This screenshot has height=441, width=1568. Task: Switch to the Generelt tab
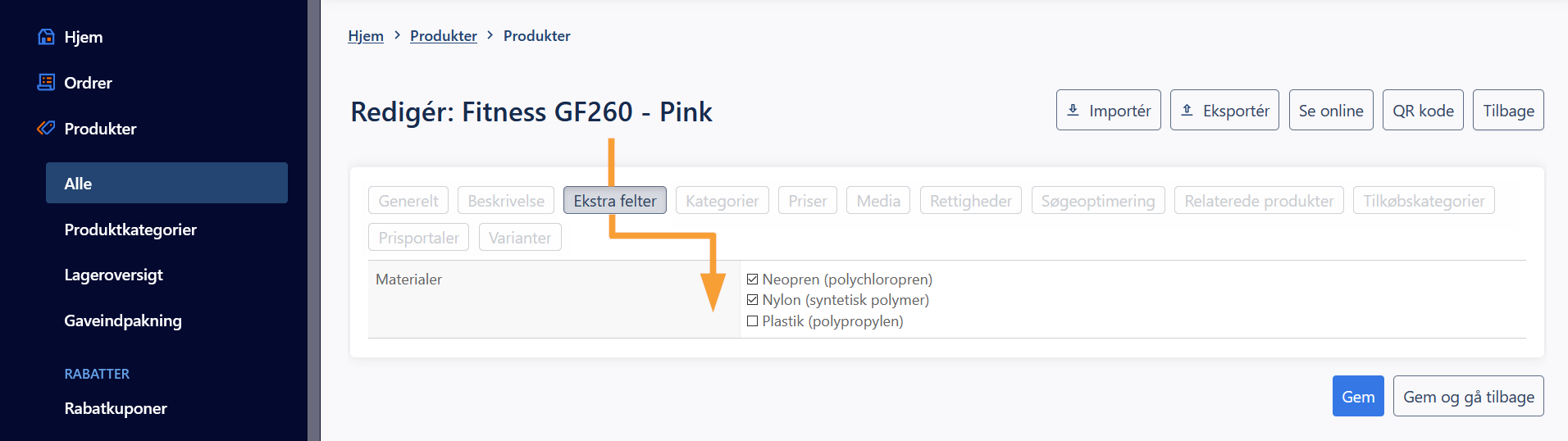click(x=408, y=201)
